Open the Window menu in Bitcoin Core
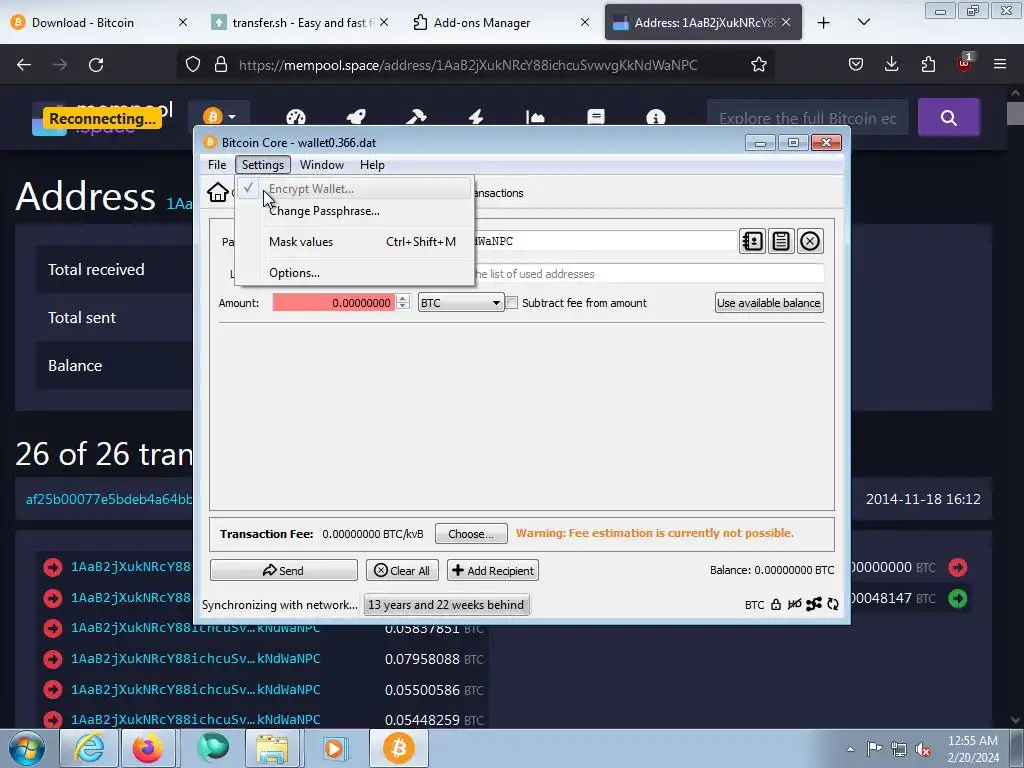Screen dimensions: 1024x768 [x=321, y=165]
